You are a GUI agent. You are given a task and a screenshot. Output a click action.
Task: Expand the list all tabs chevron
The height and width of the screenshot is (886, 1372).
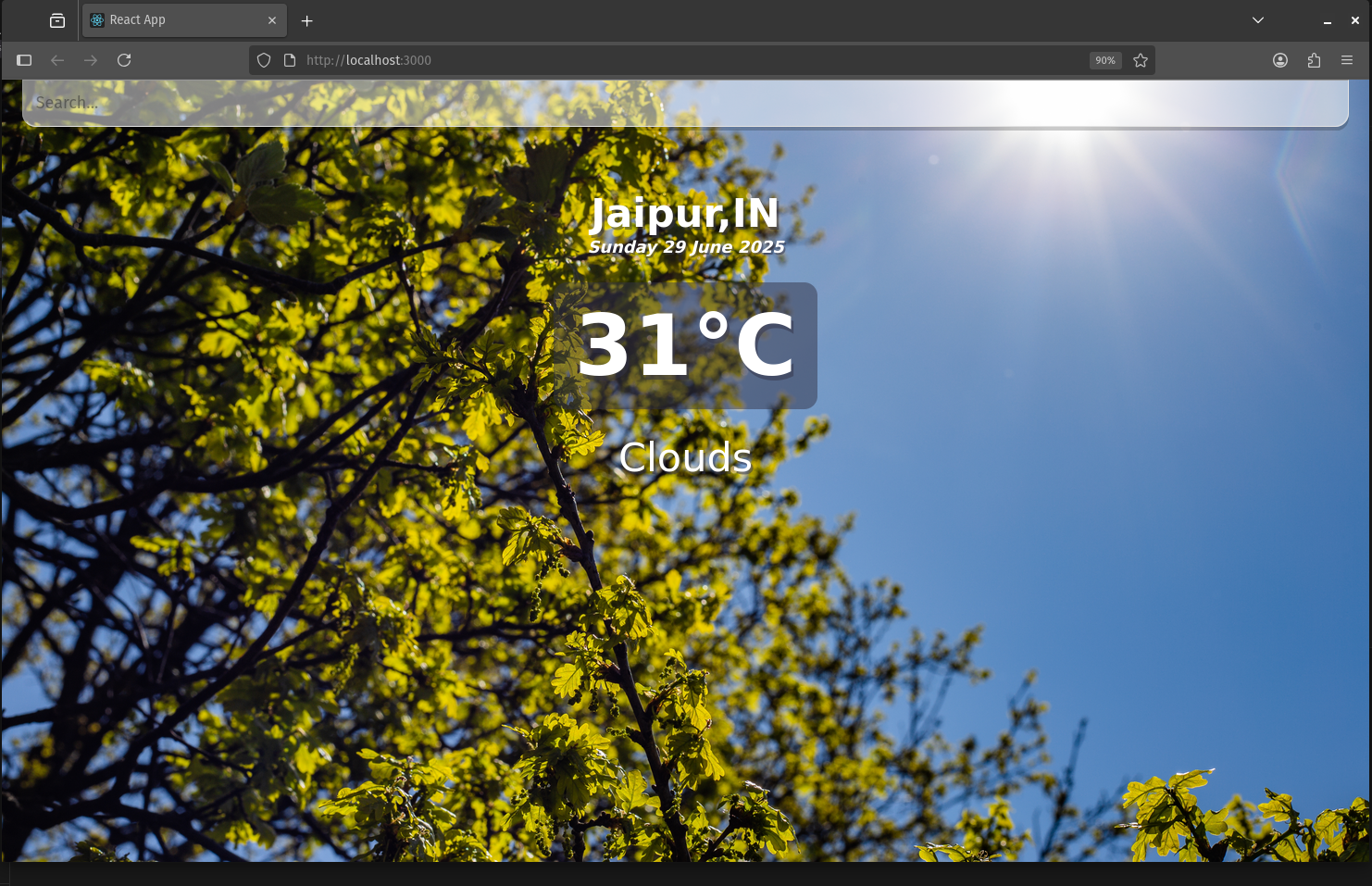1257,20
